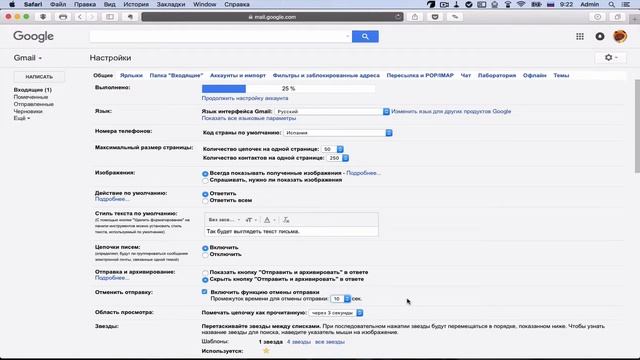640x360 pixels.
Task: Click the remove formatting icon
Action: pyautogui.click(x=286, y=220)
